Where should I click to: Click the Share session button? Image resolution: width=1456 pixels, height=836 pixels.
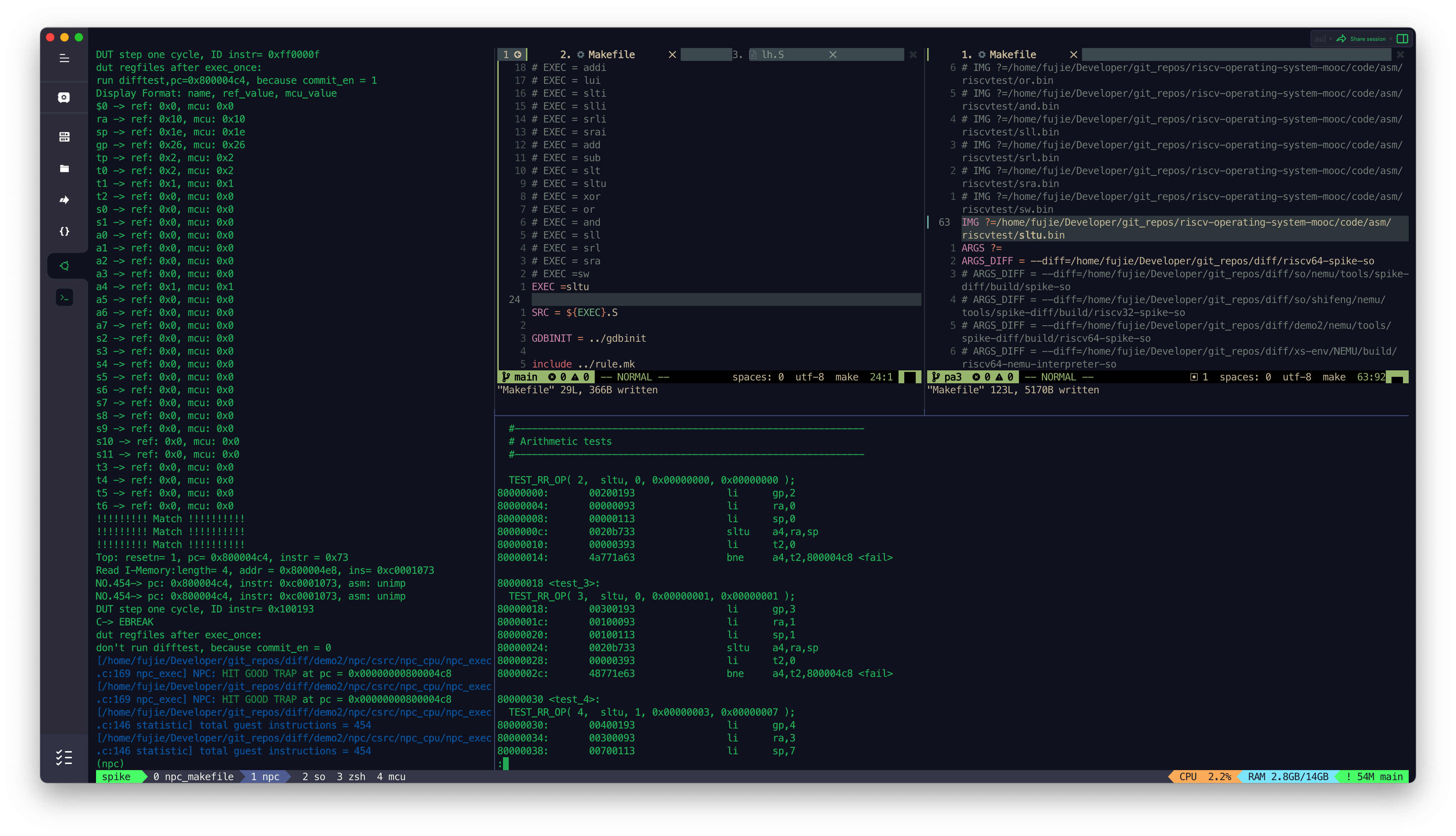pos(1361,39)
